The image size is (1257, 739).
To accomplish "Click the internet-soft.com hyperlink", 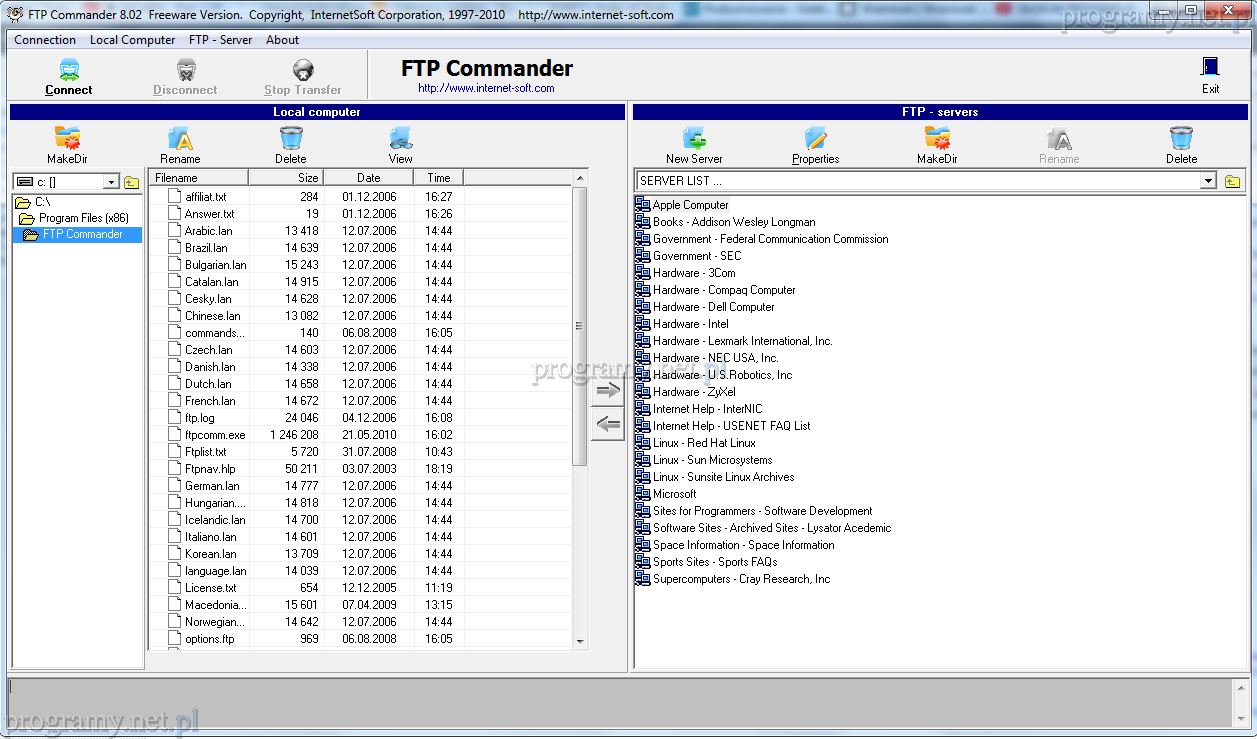I will (x=486, y=88).
